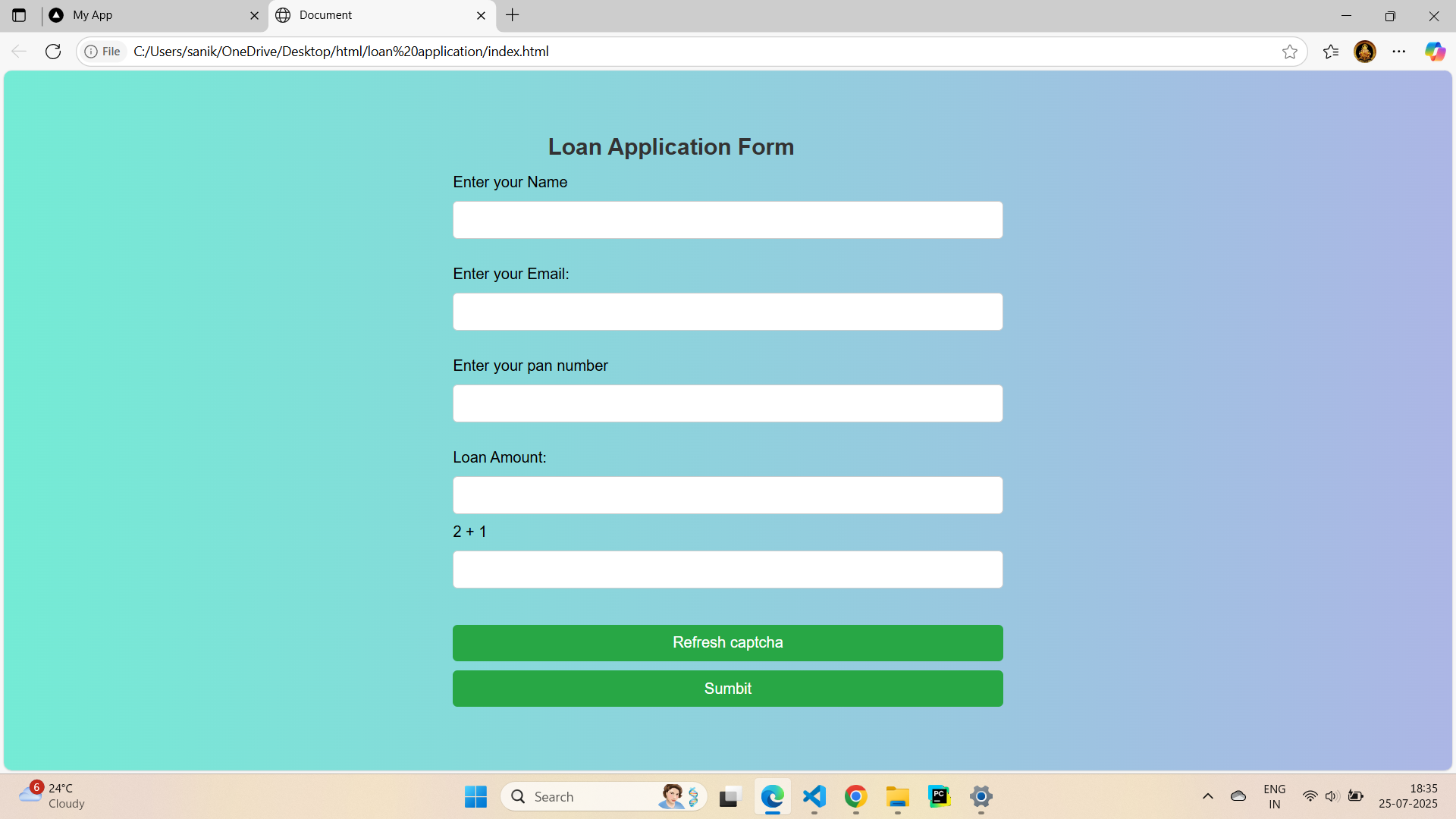Image resolution: width=1456 pixels, height=819 pixels.
Task: Open Copilot in the browser toolbar
Action: [x=1436, y=51]
